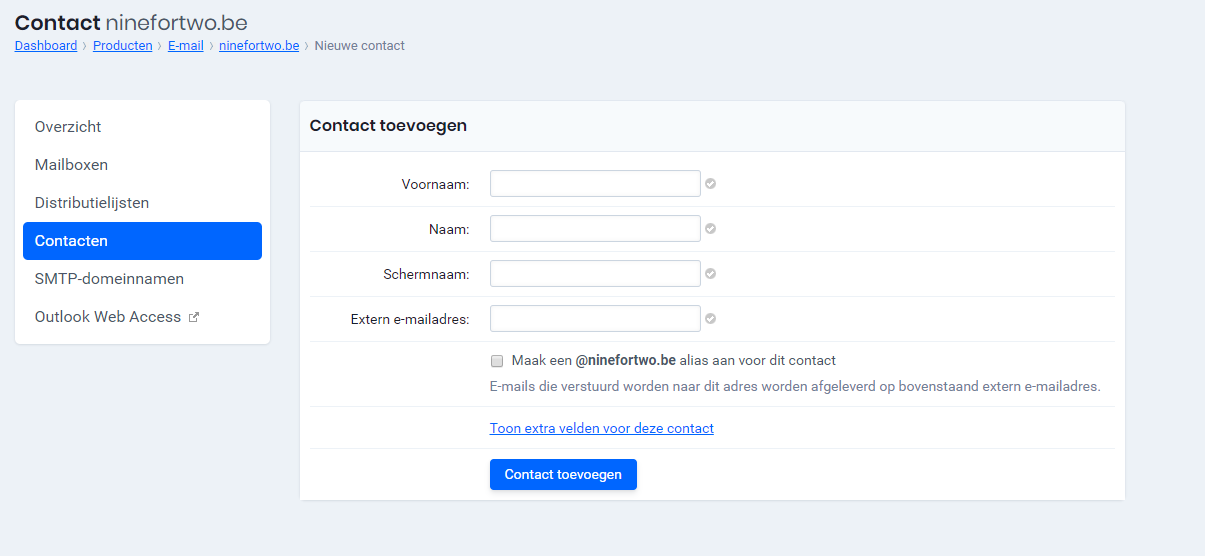The width and height of the screenshot is (1205, 556).
Task: Click the validation checkmark icon beside Voornaam
Action: pyautogui.click(x=710, y=184)
